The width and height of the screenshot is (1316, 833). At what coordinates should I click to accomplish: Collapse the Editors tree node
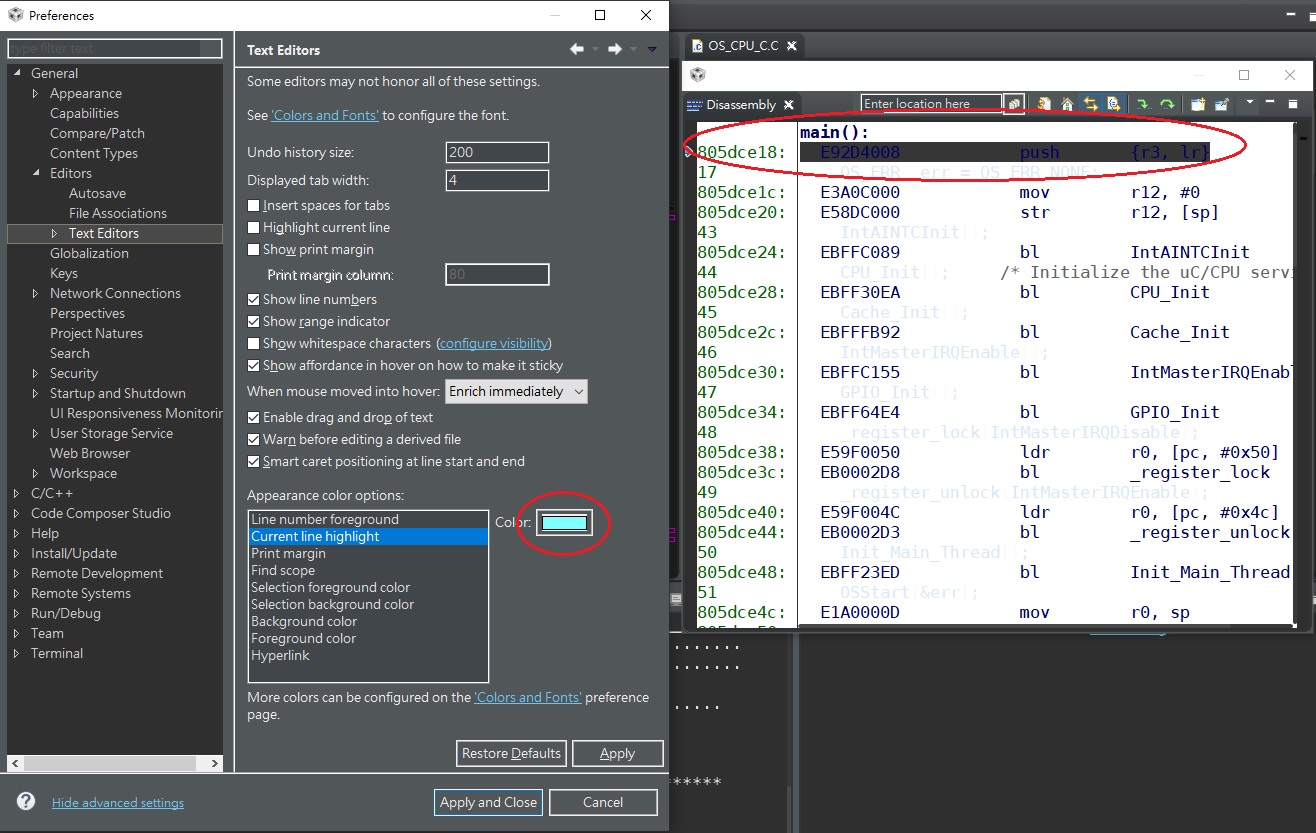(x=35, y=173)
